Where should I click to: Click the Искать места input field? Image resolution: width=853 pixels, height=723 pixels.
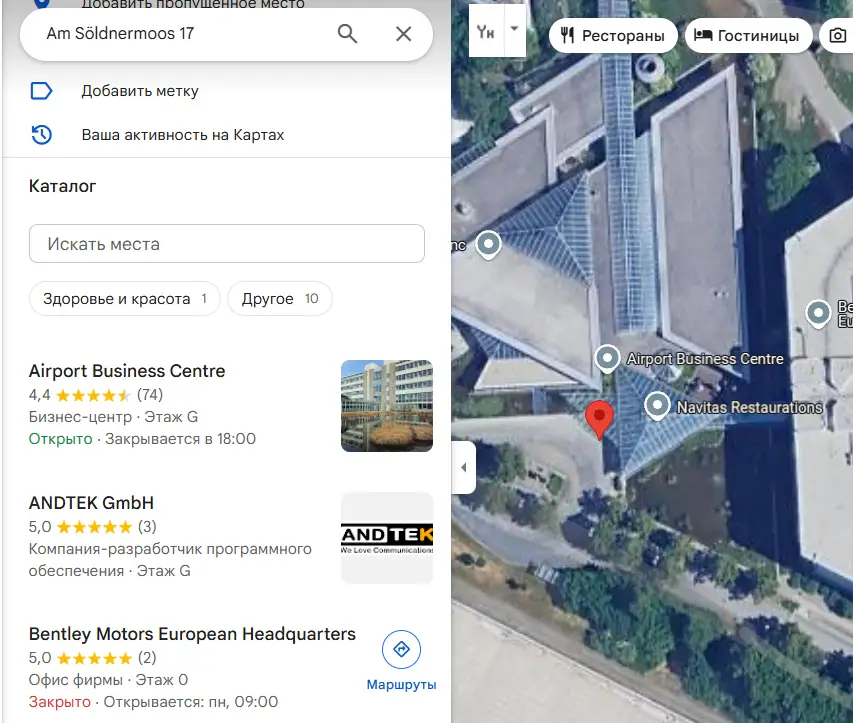[x=226, y=244]
